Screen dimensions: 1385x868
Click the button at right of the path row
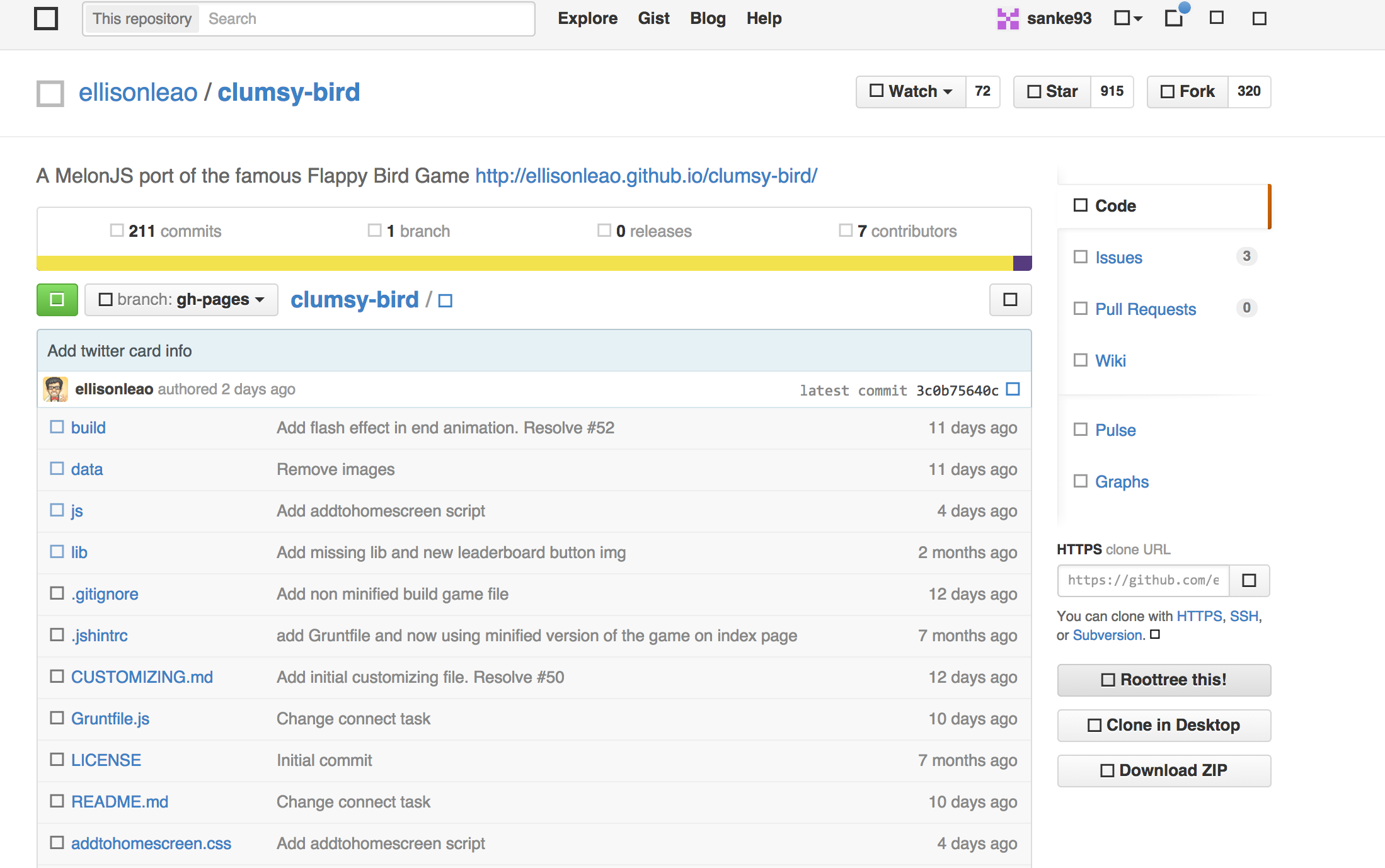1010,300
